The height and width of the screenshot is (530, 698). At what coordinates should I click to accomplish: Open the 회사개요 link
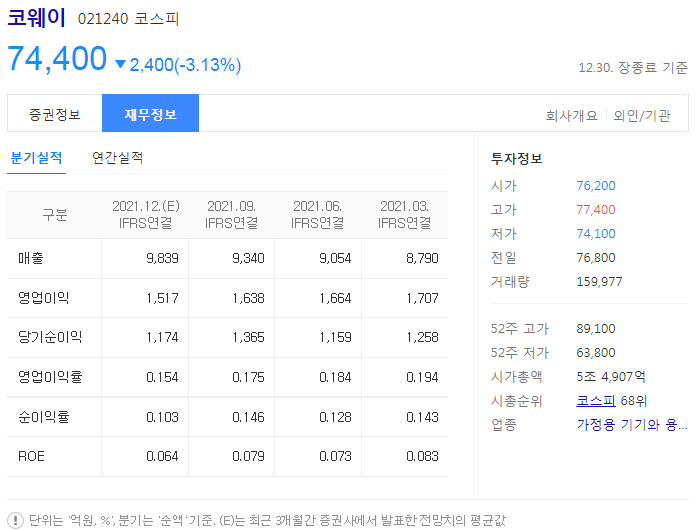coord(572,116)
